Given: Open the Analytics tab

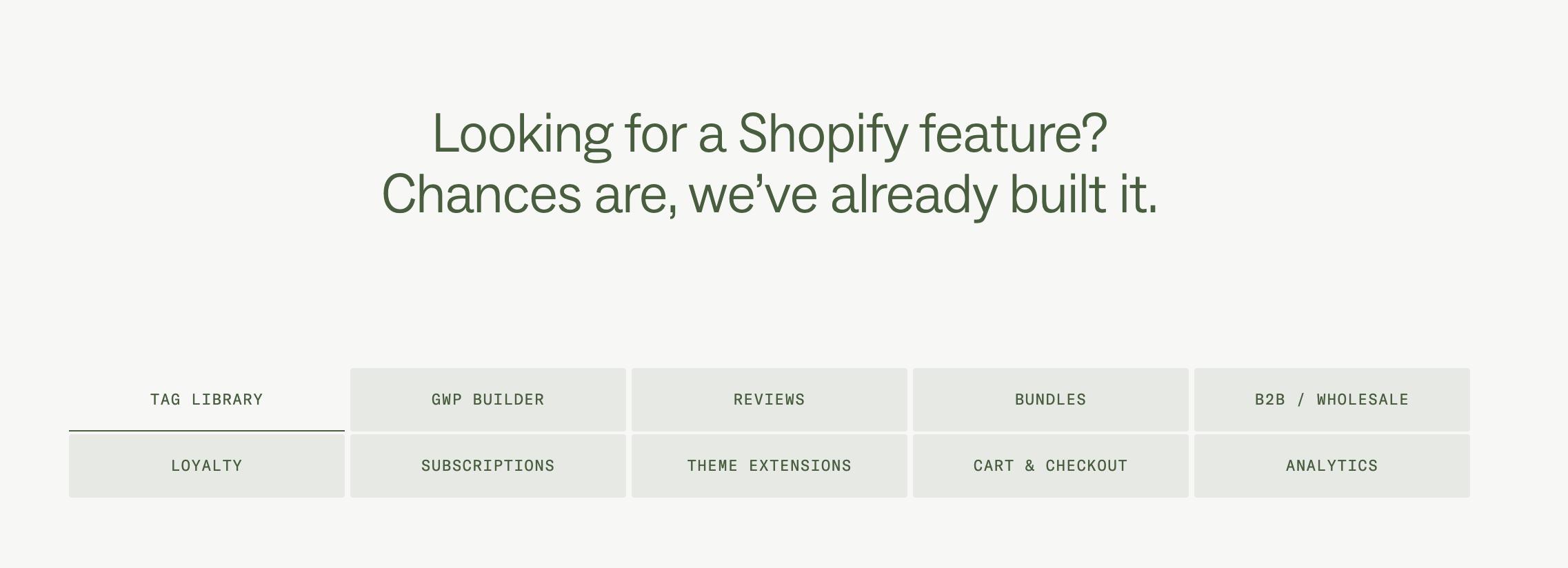Looking at the screenshot, I should tap(1332, 466).
